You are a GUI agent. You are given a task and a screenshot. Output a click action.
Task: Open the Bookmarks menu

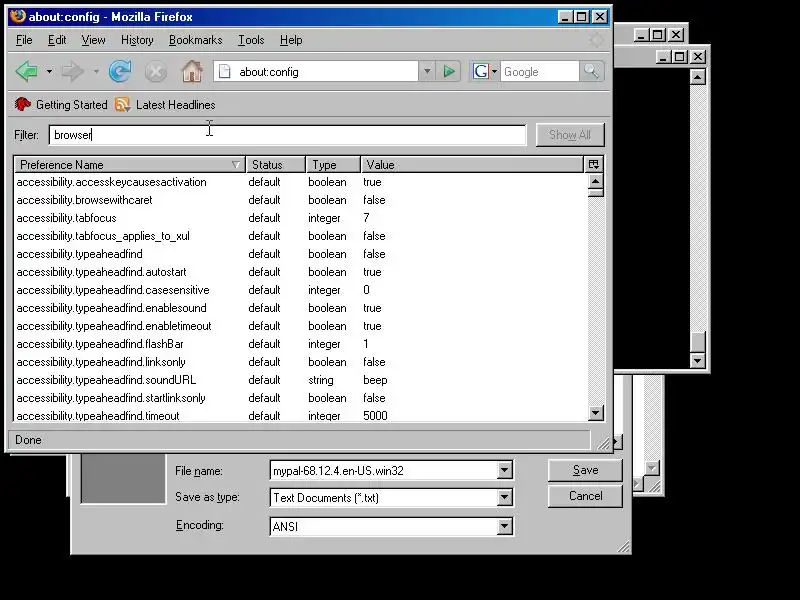(x=195, y=40)
